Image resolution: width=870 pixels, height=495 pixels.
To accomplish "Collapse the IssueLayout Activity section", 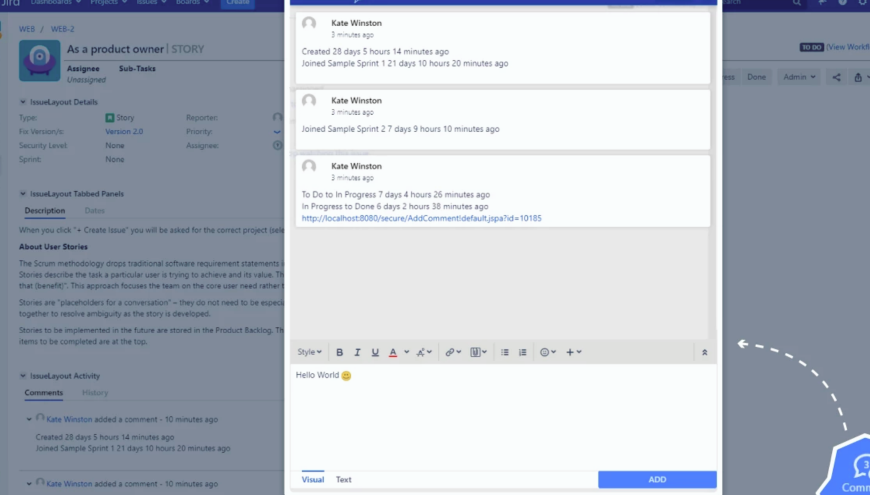I will point(23,376).
